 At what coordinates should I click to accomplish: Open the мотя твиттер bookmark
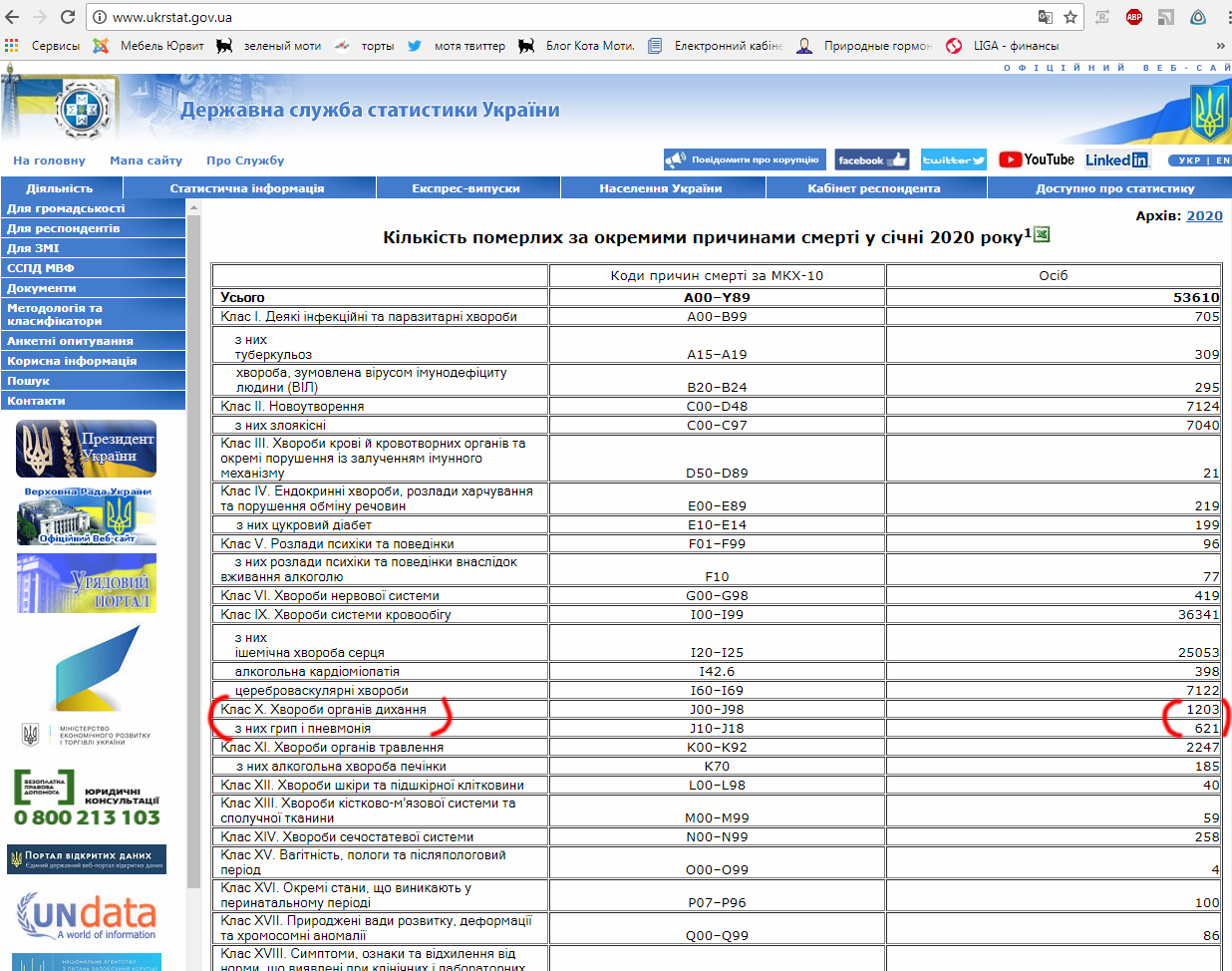(456, 46)
